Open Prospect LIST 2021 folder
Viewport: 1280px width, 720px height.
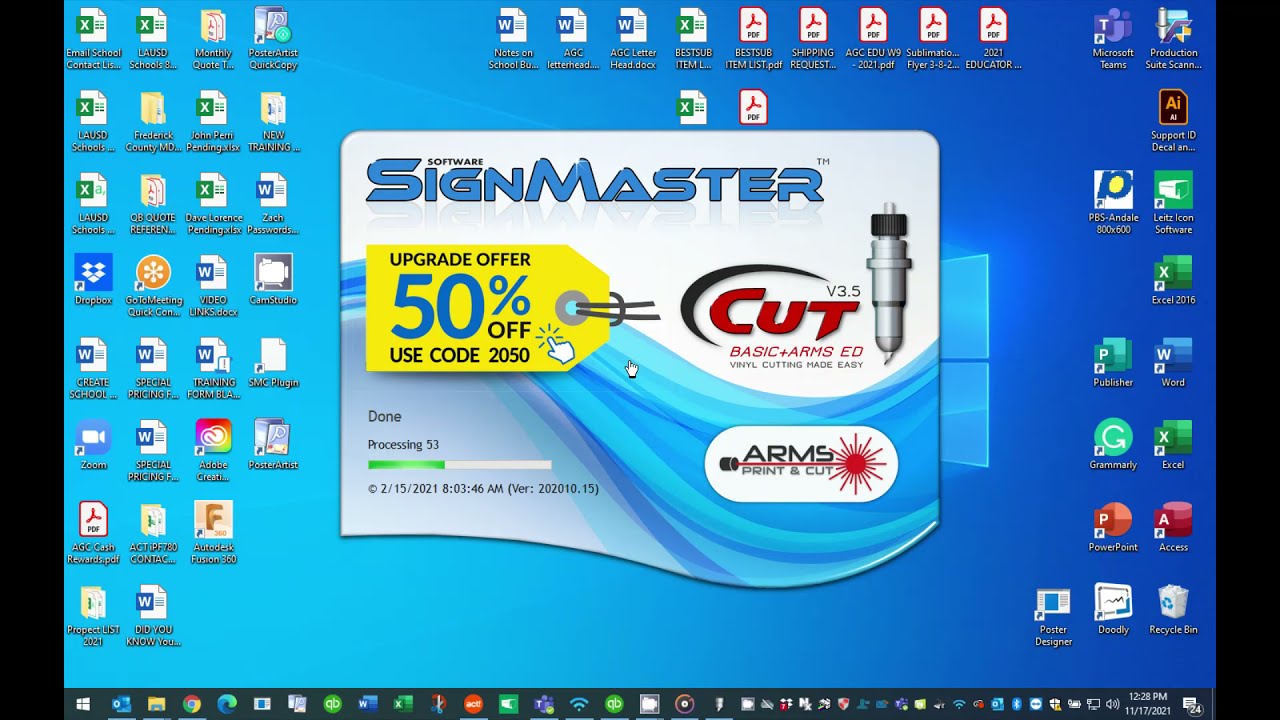pos(93,617)
